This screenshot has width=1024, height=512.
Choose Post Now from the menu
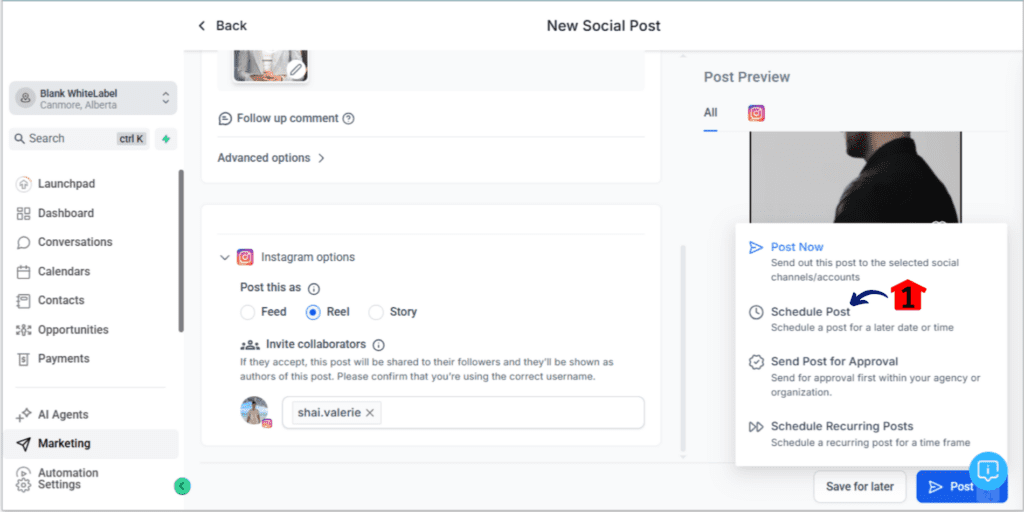[871, 261]
